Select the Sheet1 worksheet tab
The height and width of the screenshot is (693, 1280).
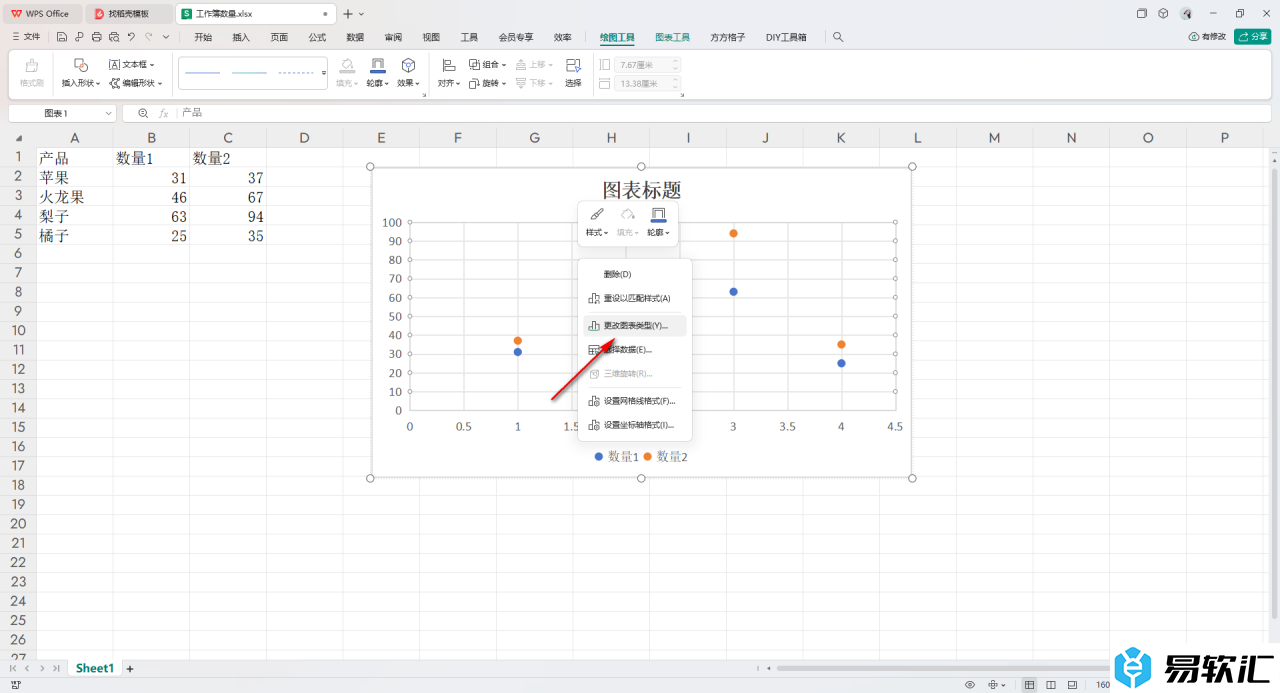[x=95, y=668]
